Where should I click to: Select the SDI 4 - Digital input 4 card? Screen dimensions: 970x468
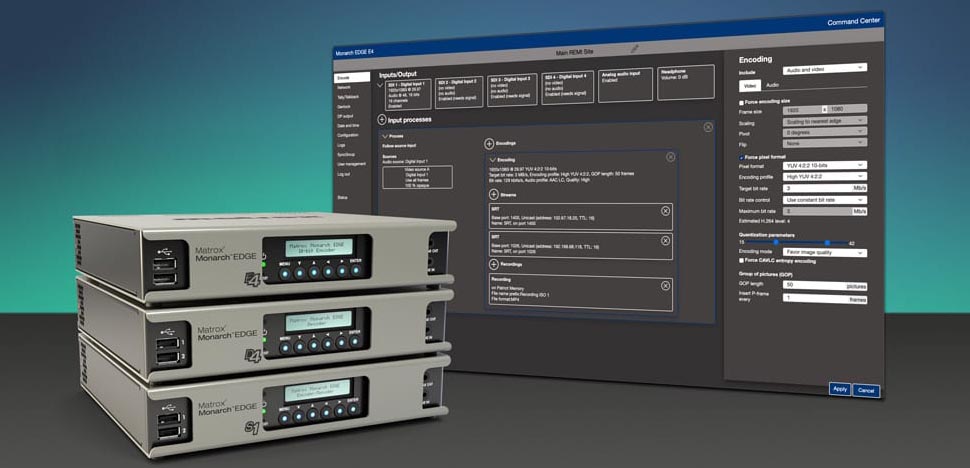coord(567,88)
